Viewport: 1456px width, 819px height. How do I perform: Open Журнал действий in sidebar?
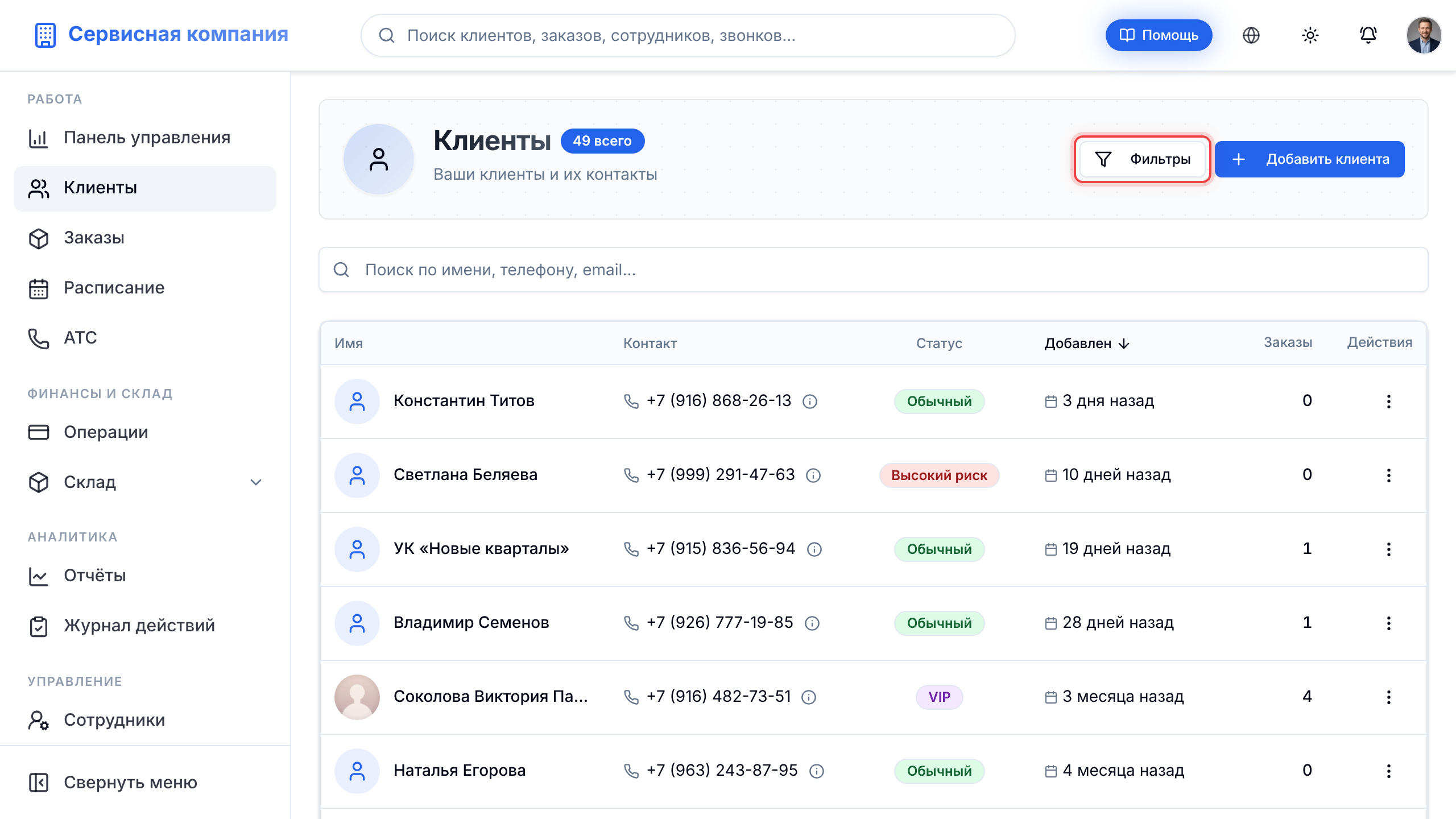pyautogui.click(x=145, y=626)
